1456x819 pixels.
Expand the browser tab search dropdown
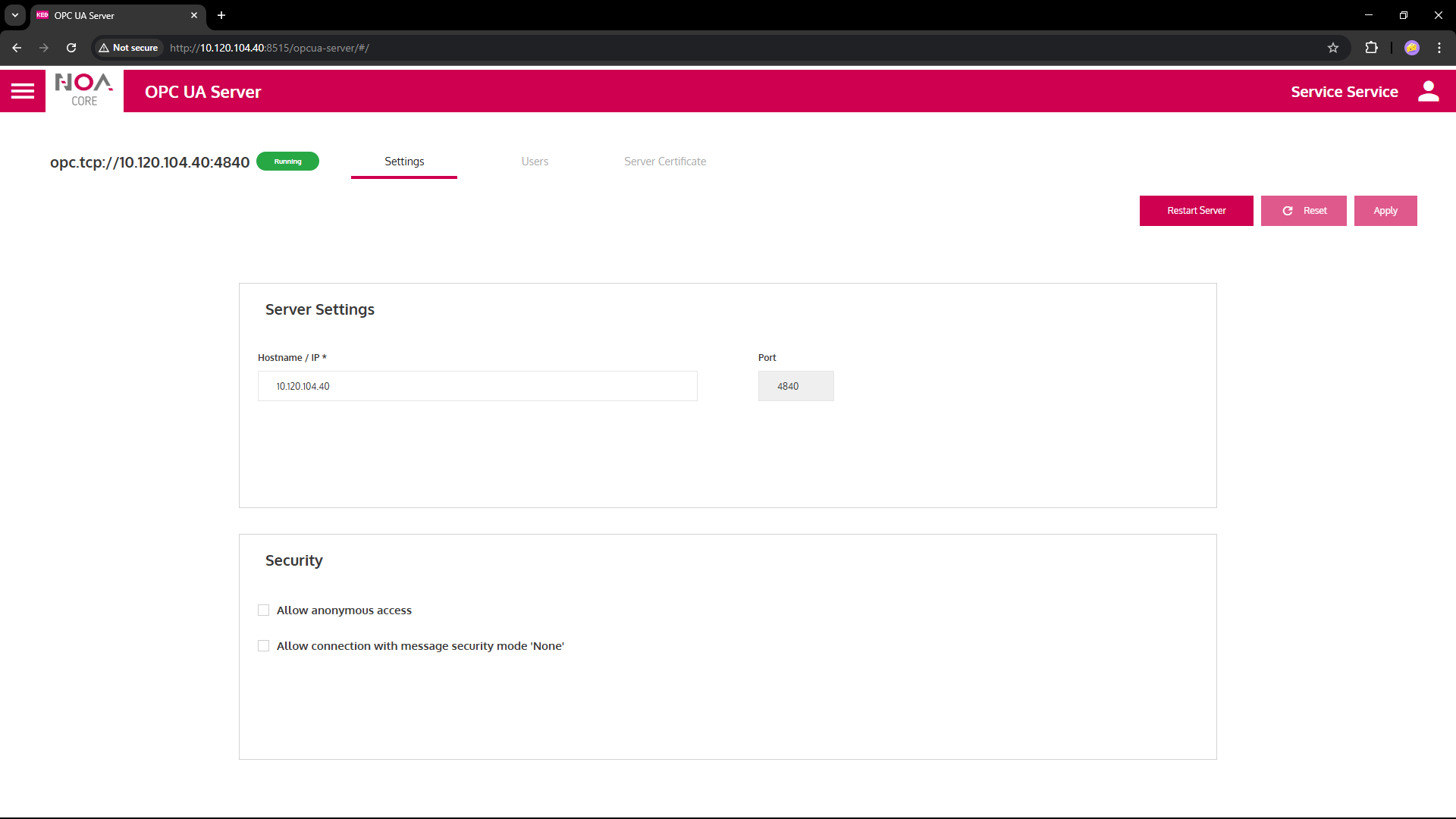[15, 15]
